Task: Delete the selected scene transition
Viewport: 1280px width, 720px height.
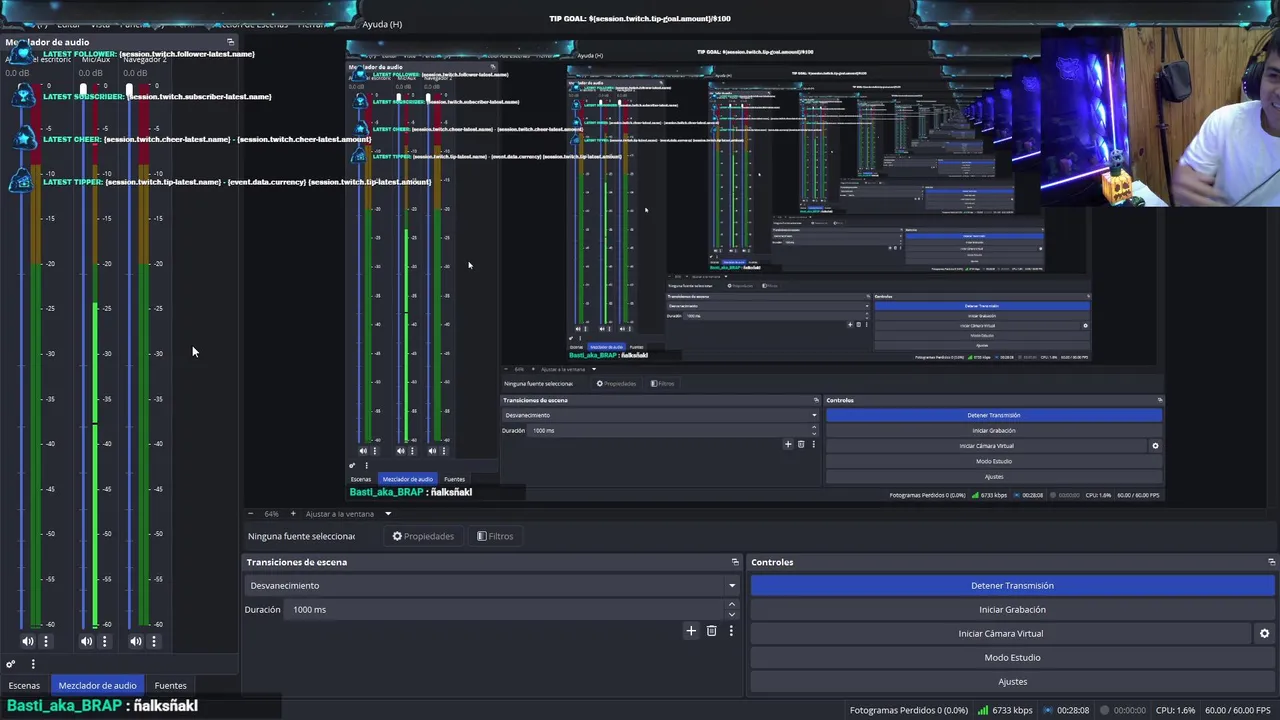Action: point(711,631)
